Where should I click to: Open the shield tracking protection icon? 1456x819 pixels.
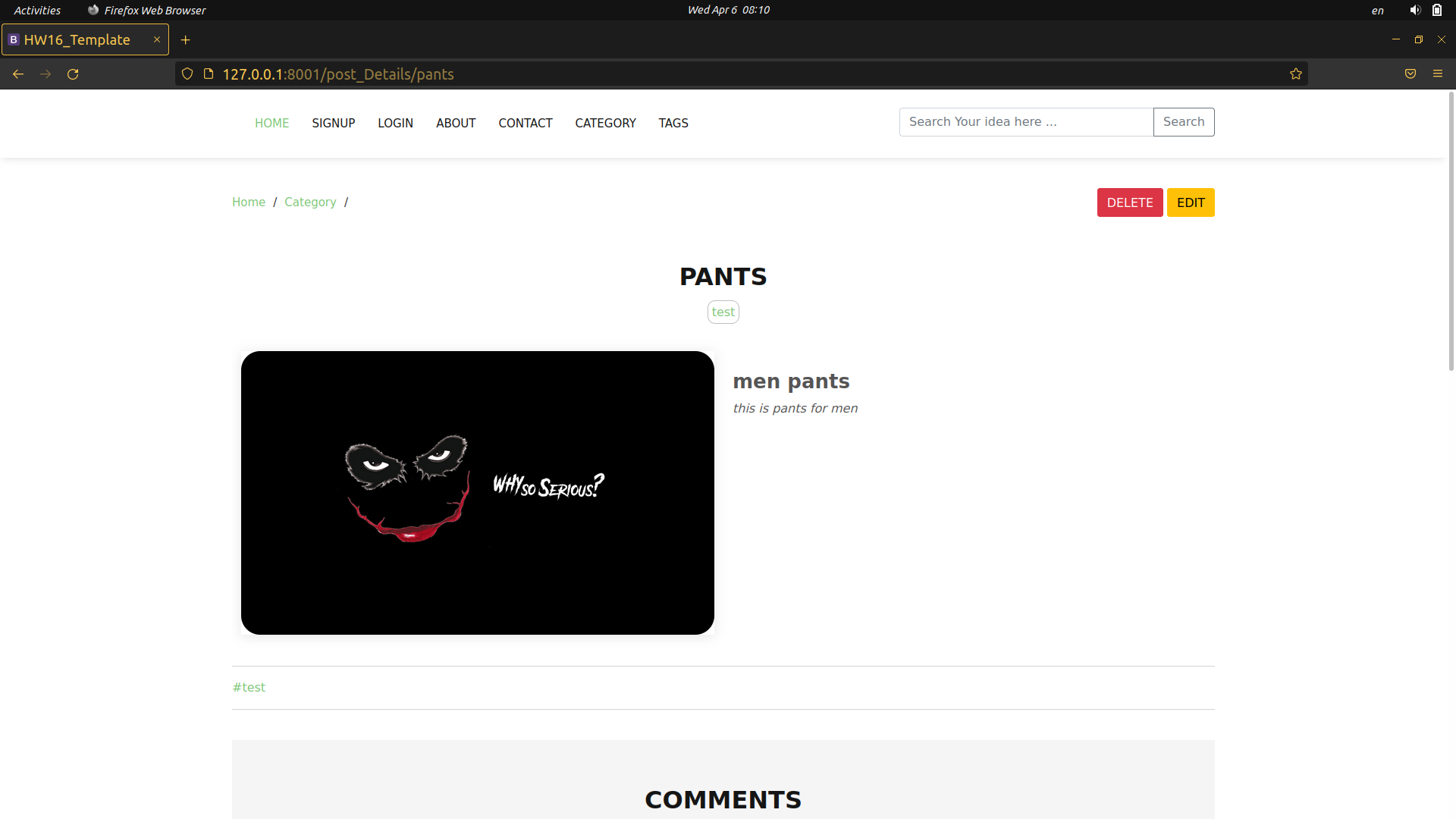(187, 74)
